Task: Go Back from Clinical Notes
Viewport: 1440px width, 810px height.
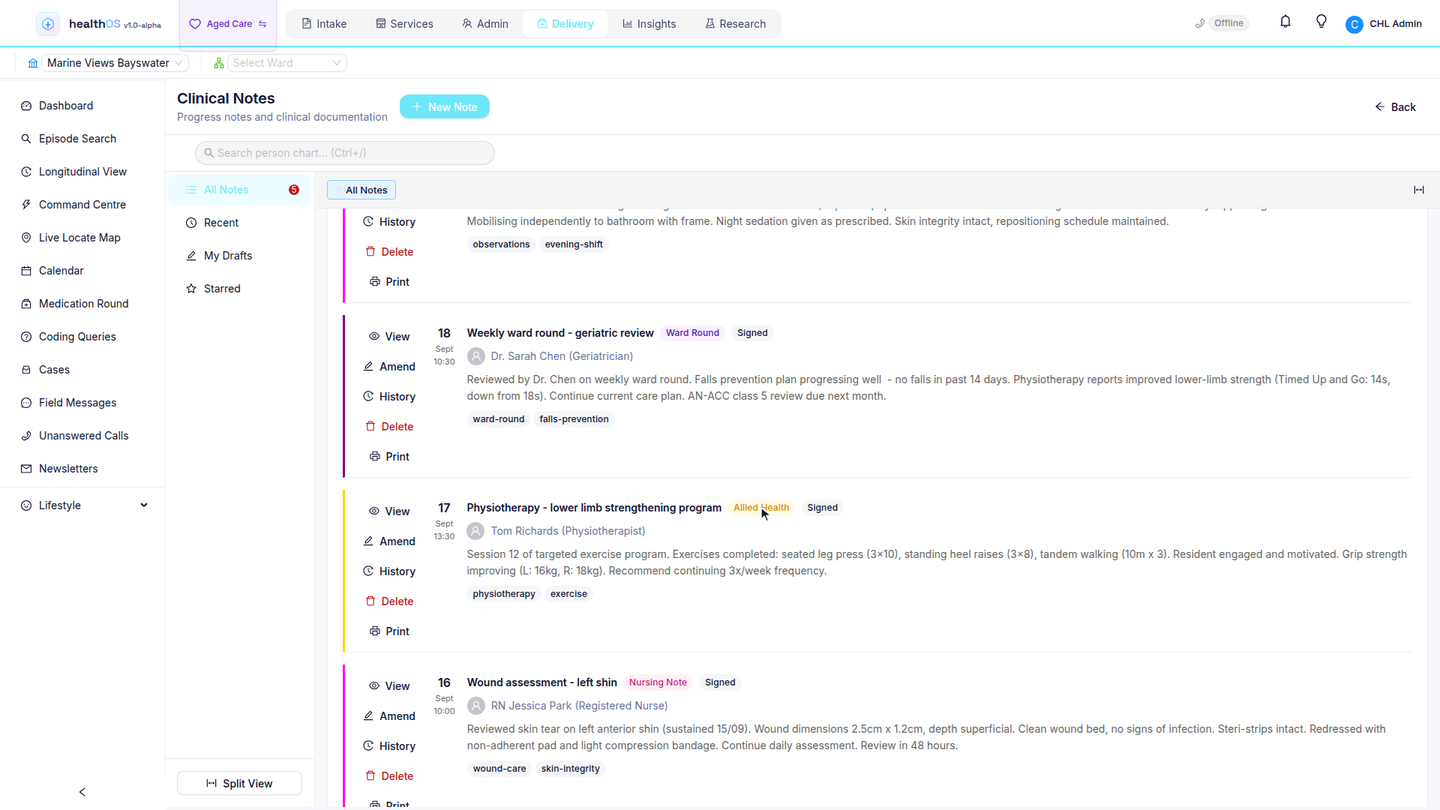Action: coord(1395,107)
